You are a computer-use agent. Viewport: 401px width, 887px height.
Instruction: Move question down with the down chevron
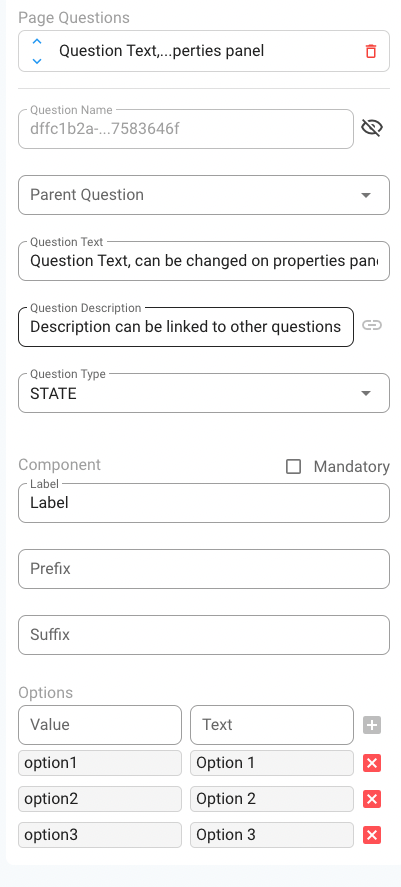(37, 61)
